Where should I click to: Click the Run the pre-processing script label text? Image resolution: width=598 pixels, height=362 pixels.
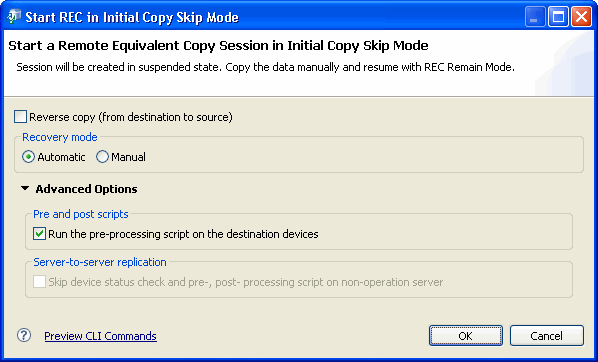click(x=183, y=234)
